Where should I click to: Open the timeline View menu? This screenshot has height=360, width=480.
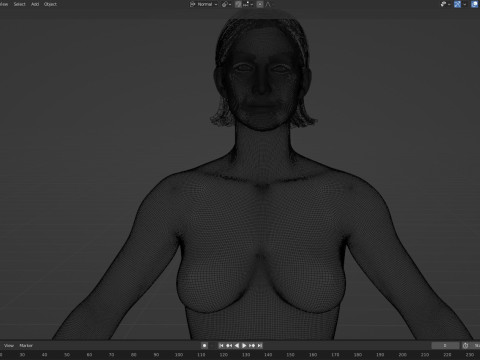click(x=9, y=346)
